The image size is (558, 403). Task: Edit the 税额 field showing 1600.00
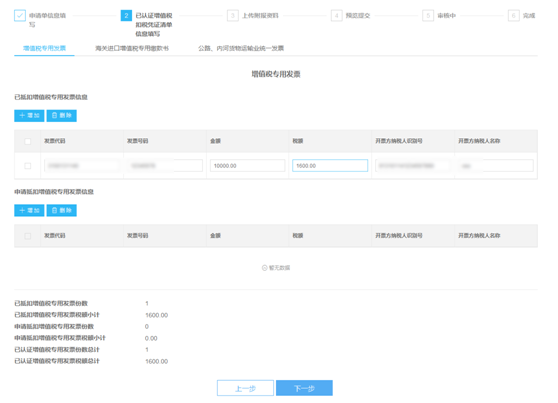[x=330, y=166]
